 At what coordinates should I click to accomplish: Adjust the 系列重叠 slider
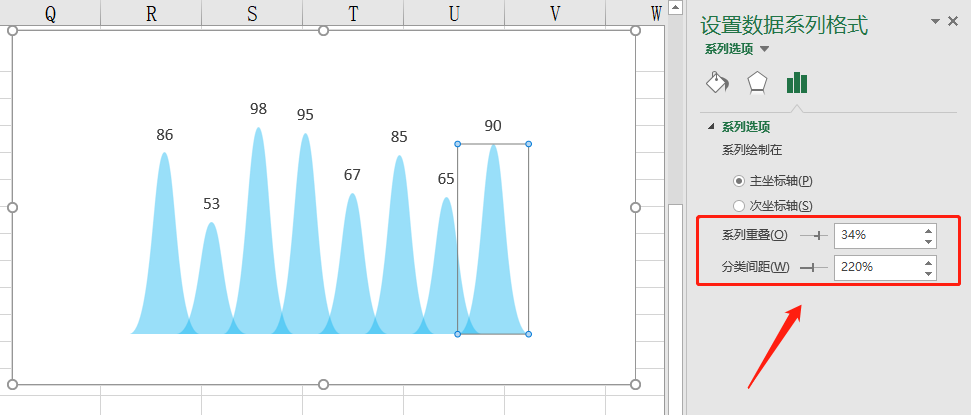[x=814, y=235]
